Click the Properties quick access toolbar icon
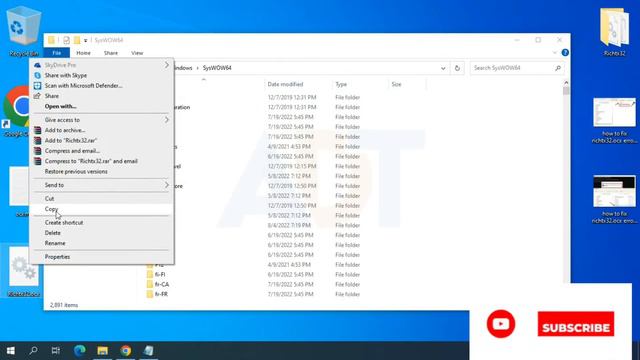640x360 pixels. tap(66, 40)
